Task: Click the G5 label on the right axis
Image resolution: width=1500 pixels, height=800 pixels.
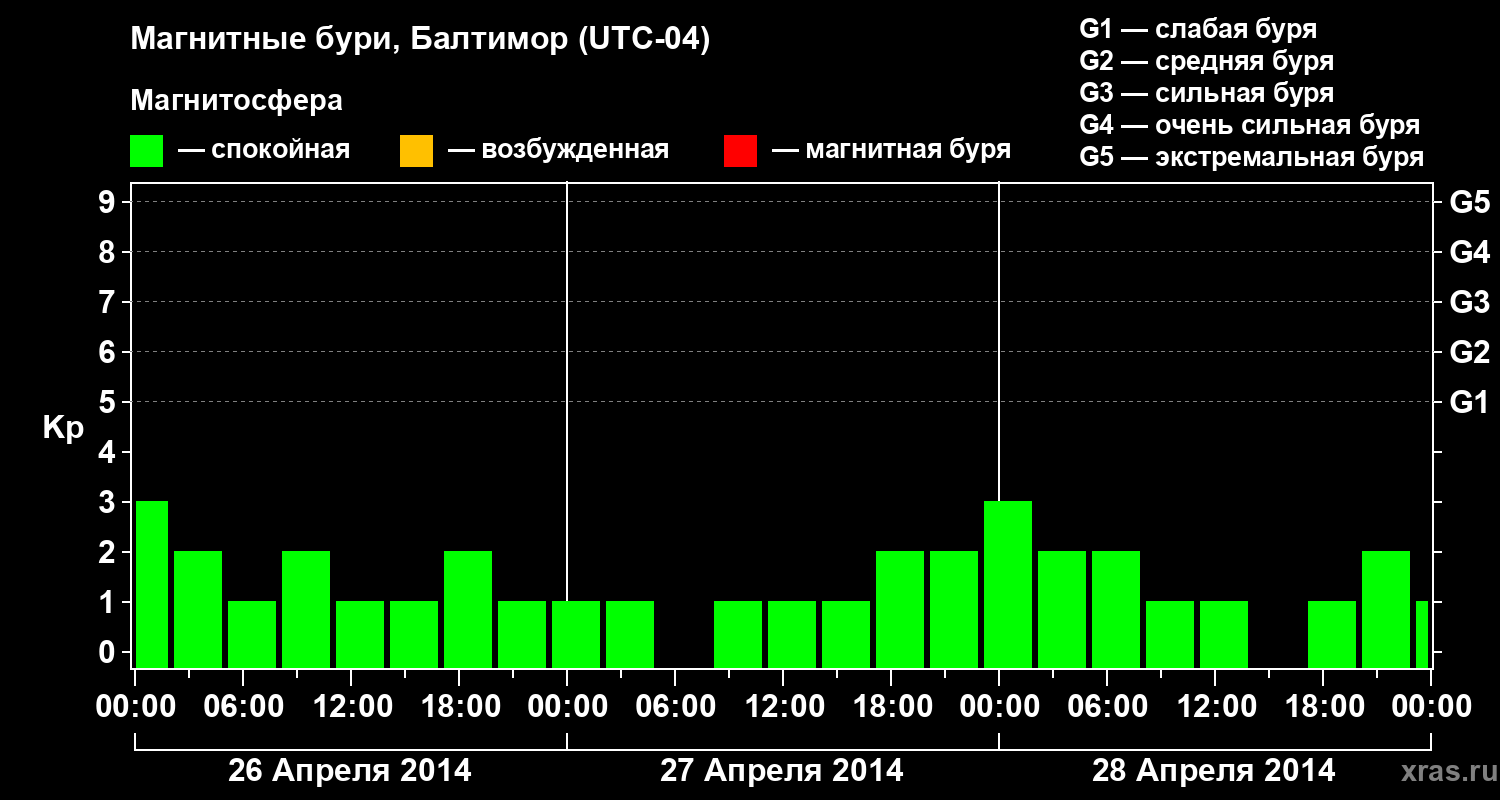Action: click(x=1469, y=202)
